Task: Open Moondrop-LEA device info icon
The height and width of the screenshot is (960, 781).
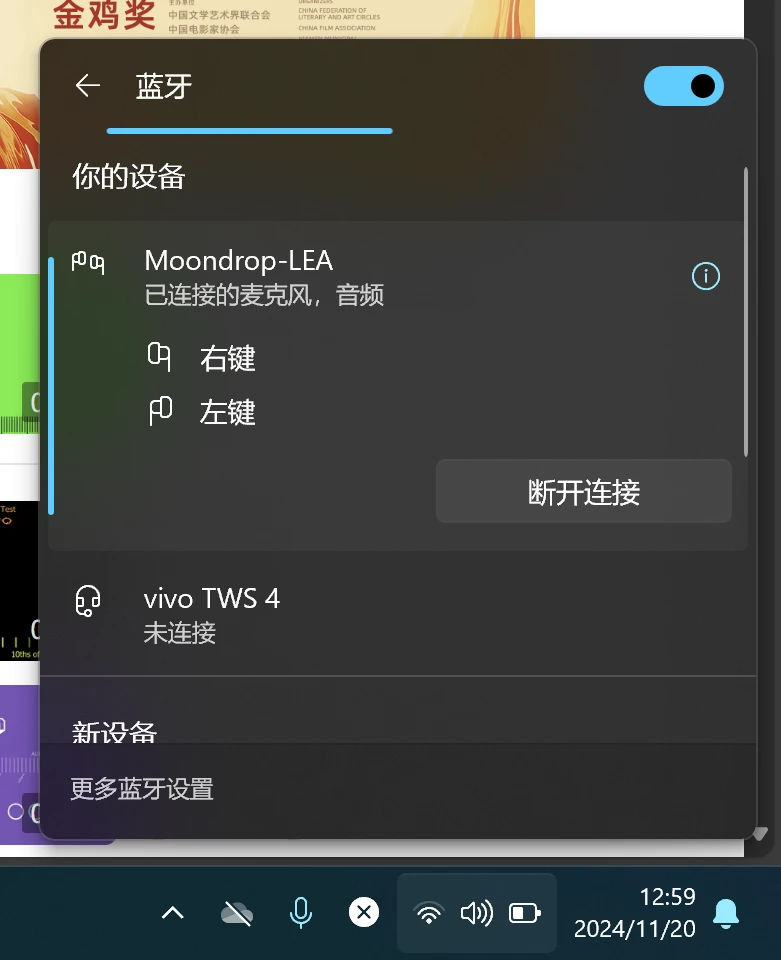Action: (x=706, y=276)
